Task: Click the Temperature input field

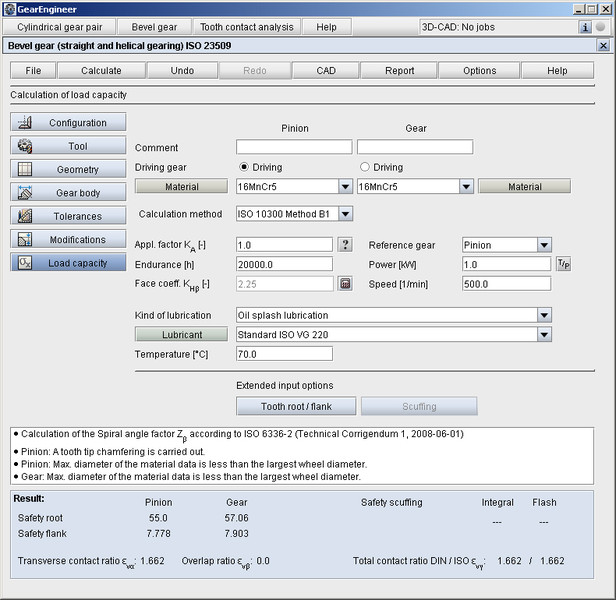Action: pyautogui.click(x=284, y=354)
